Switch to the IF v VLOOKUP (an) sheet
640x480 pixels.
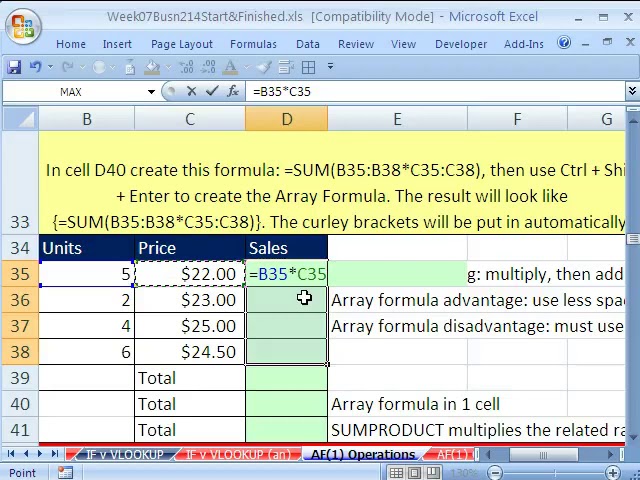[238, 454]
